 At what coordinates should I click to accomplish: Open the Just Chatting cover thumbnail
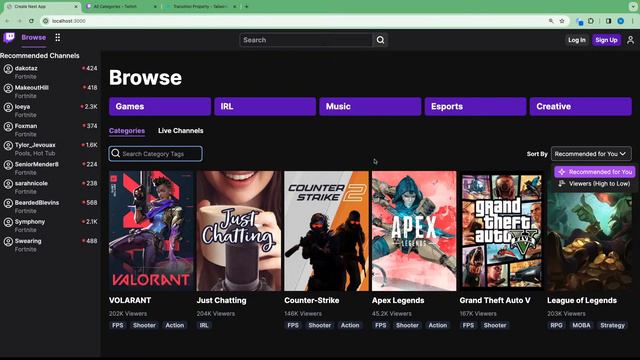(x=239, y=231)
